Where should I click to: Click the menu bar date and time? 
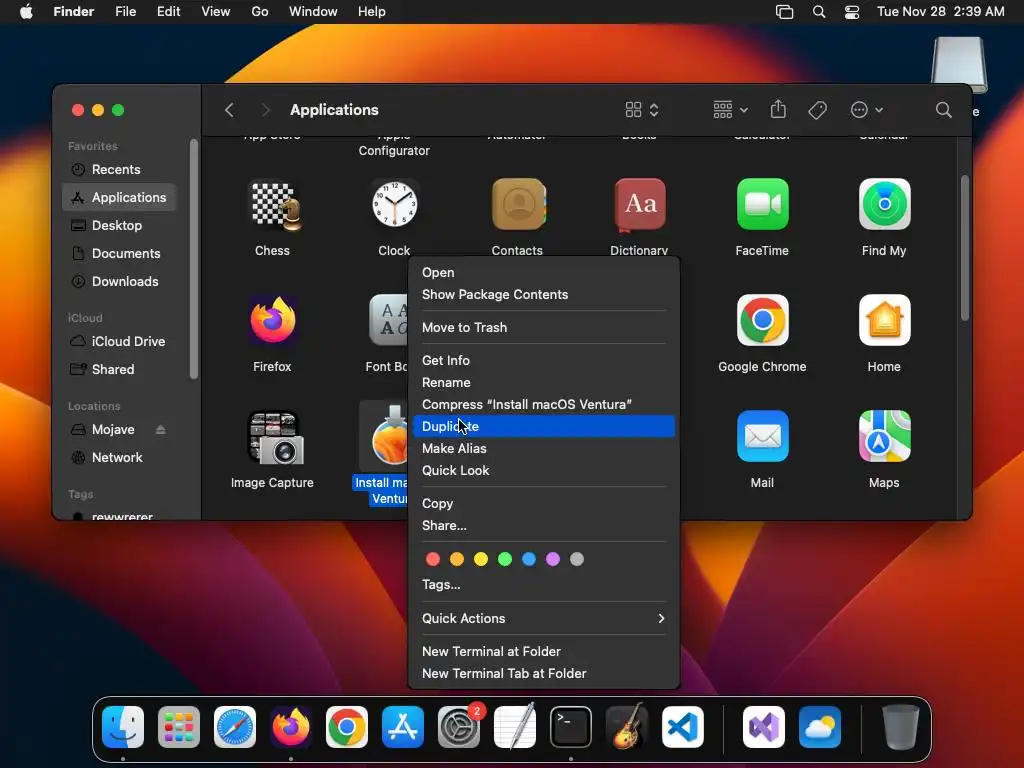tap(940, 12)
